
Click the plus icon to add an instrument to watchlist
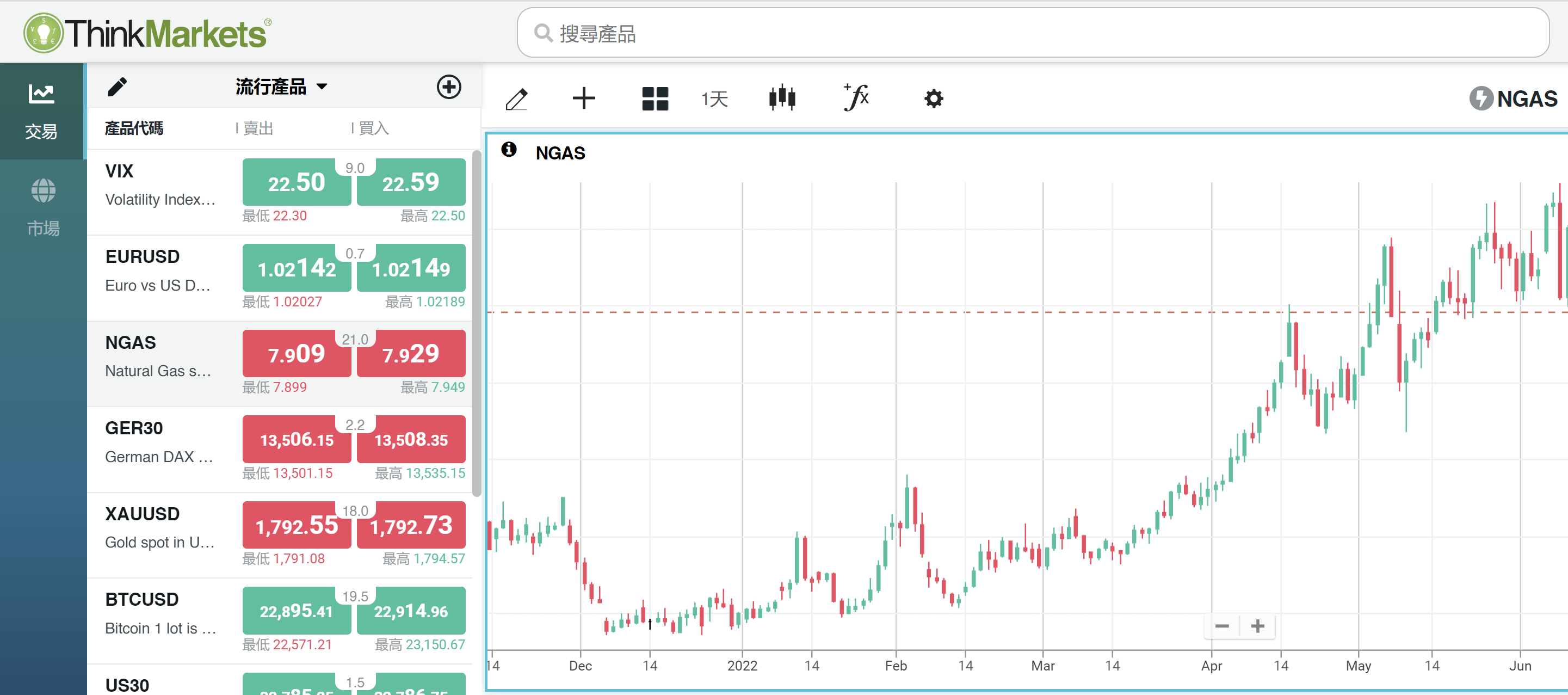tap(449, 87)
